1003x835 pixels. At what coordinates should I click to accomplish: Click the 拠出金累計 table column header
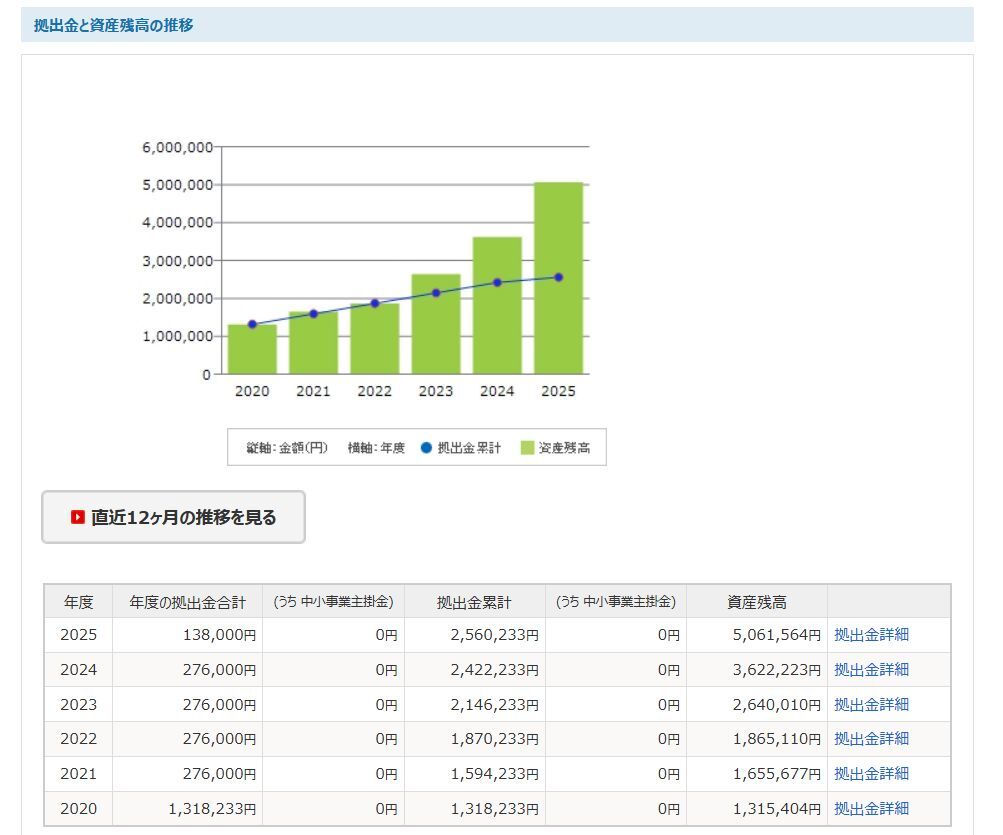(474, 602)
